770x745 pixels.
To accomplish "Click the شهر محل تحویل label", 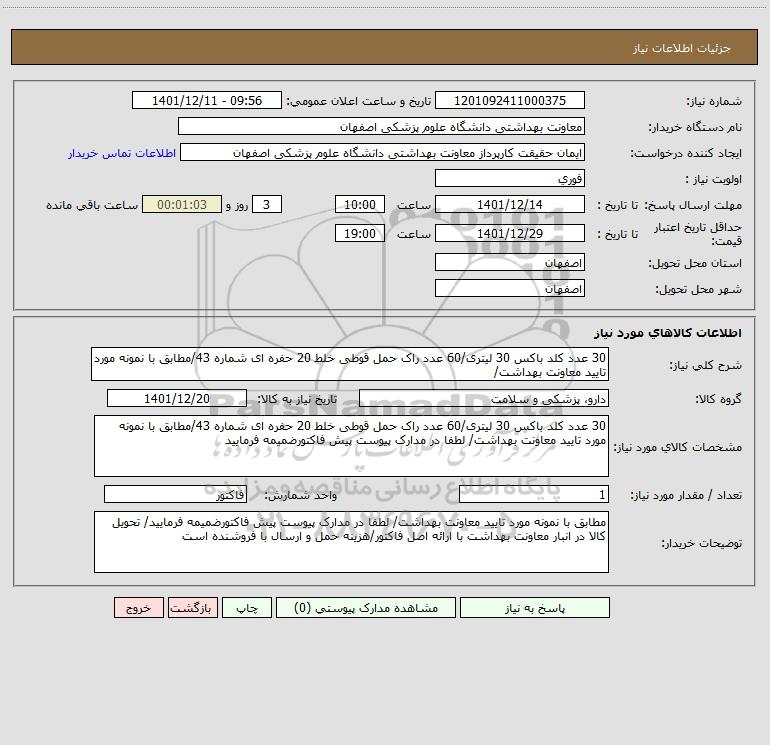I will click(699, 289).
